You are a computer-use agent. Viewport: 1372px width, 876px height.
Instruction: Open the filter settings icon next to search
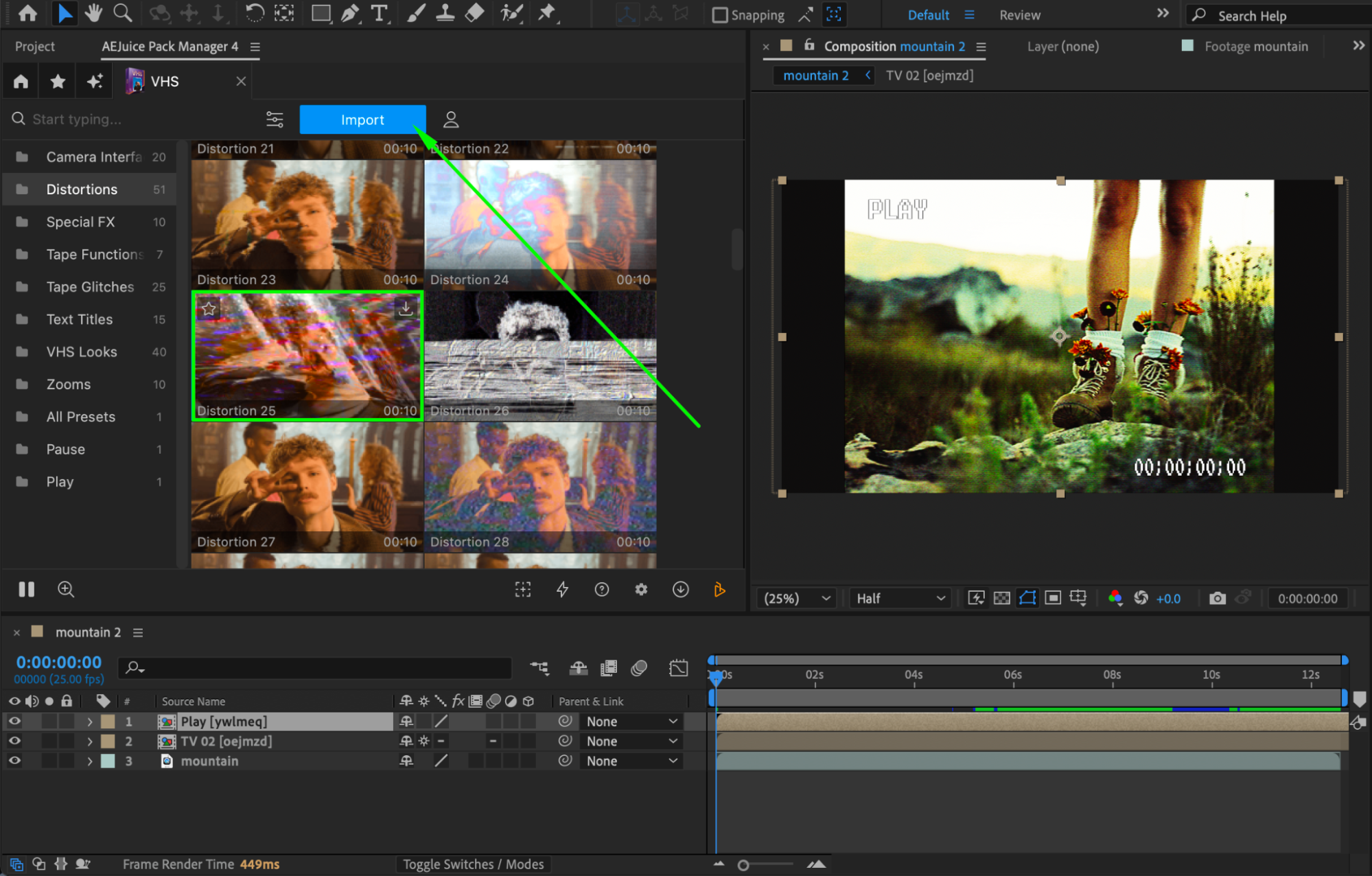pyautogui.click(x=275, y=119)
